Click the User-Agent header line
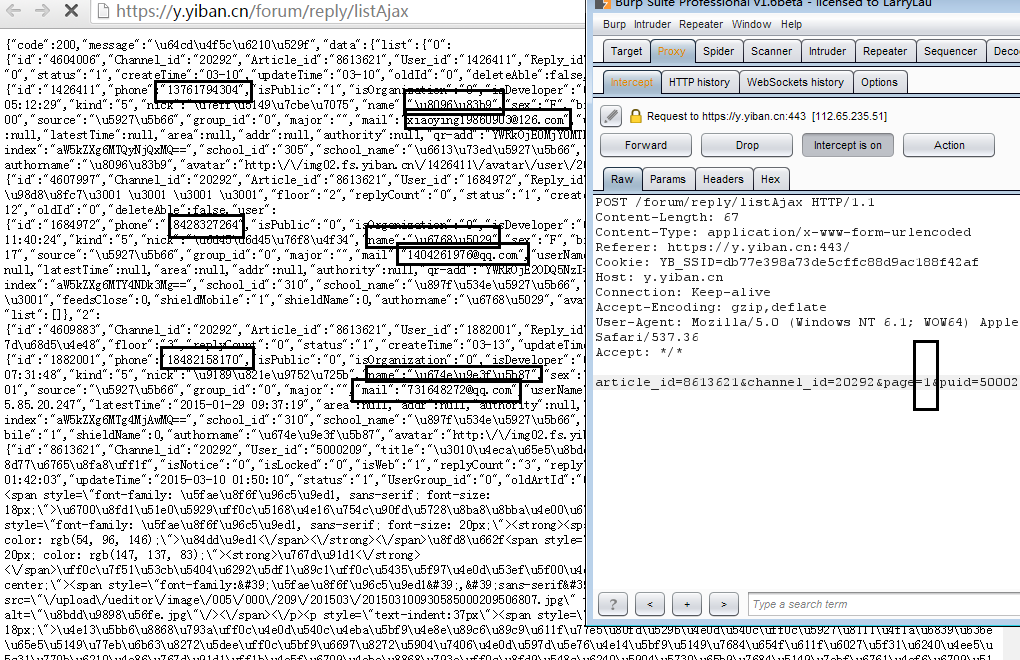The image size is (1020, 660). [x=807, y=322]
